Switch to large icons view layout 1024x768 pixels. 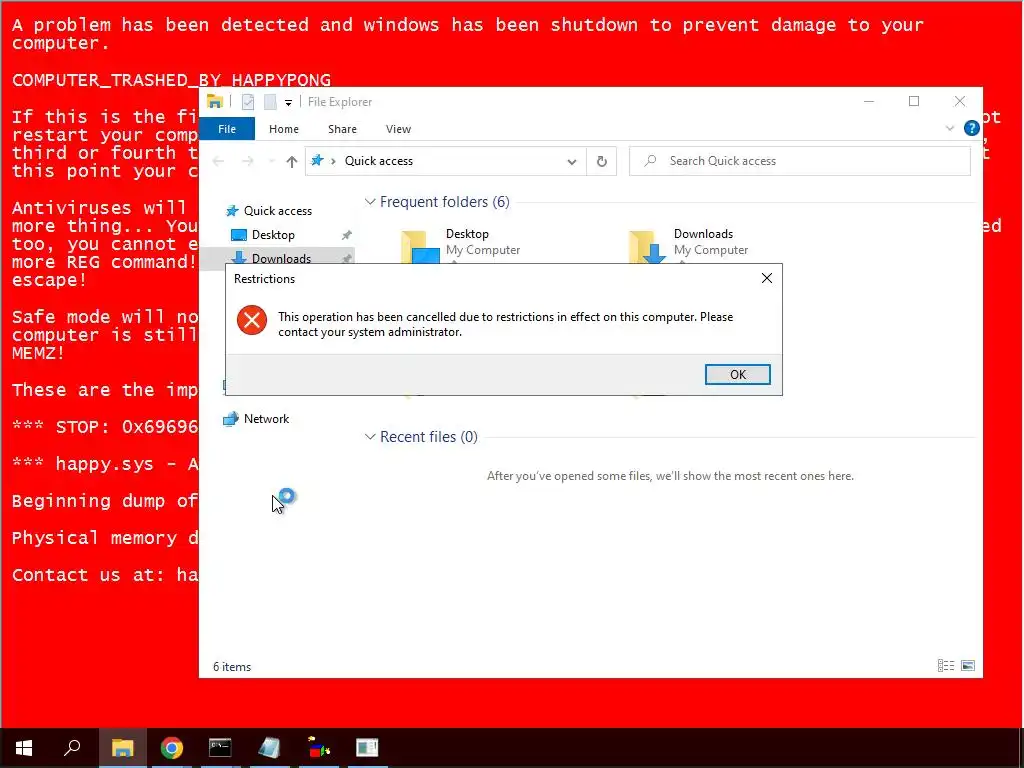point(968,665)
